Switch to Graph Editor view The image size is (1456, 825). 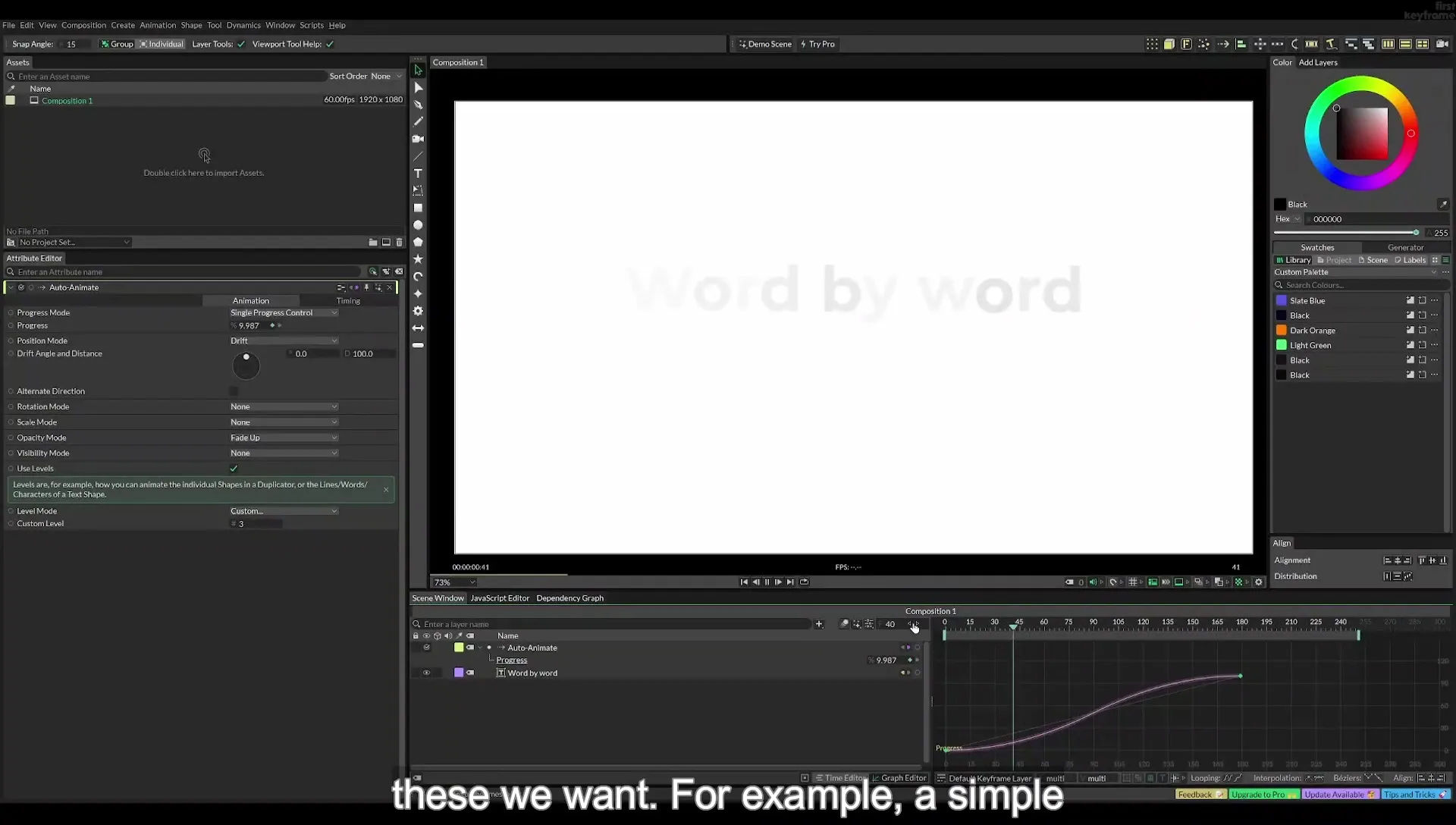point(899,778)
